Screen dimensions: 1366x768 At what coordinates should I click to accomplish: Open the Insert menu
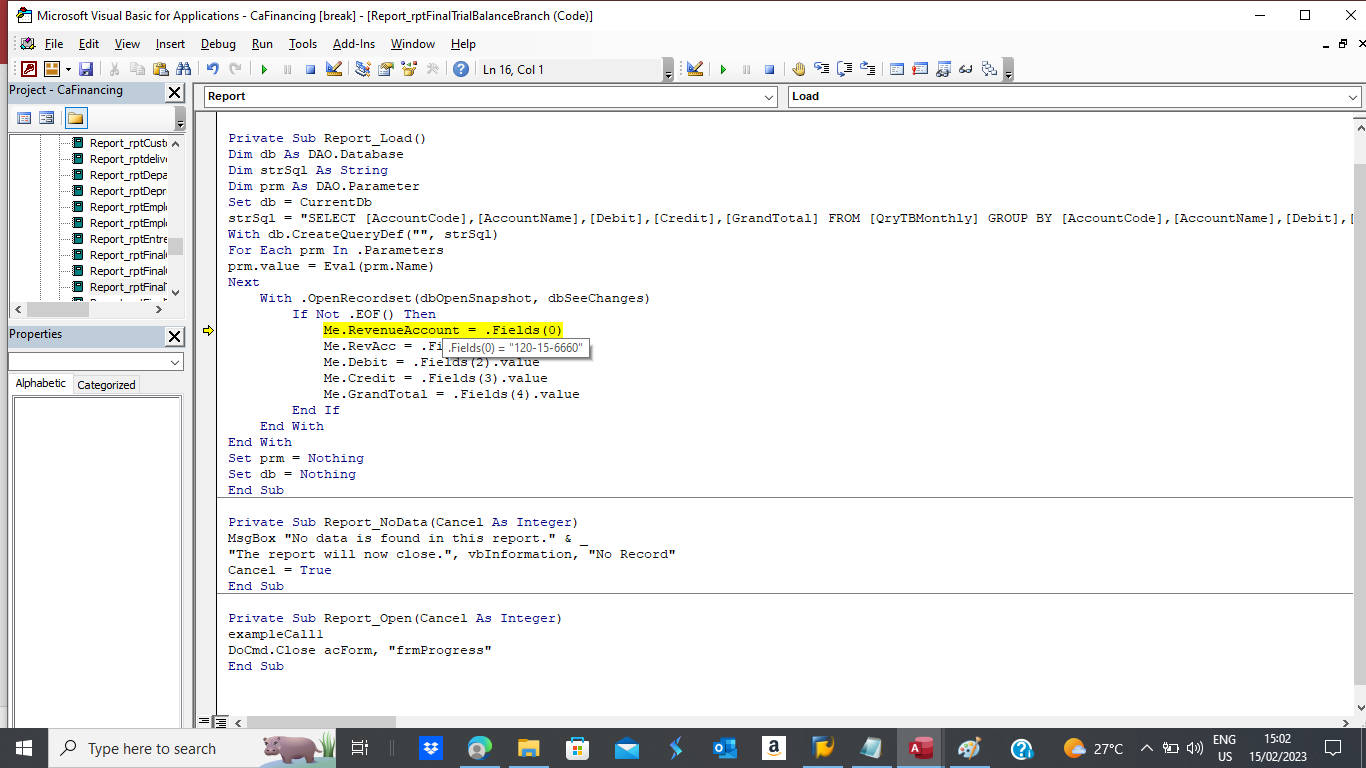170,44
